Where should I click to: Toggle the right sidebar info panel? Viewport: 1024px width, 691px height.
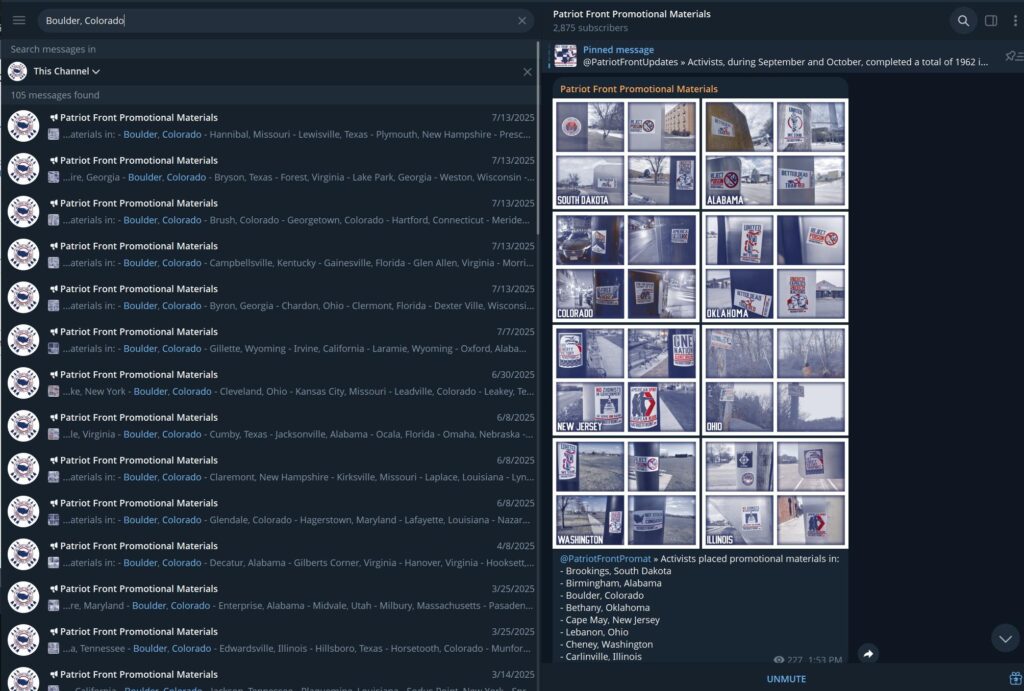(x=991, y=21)
